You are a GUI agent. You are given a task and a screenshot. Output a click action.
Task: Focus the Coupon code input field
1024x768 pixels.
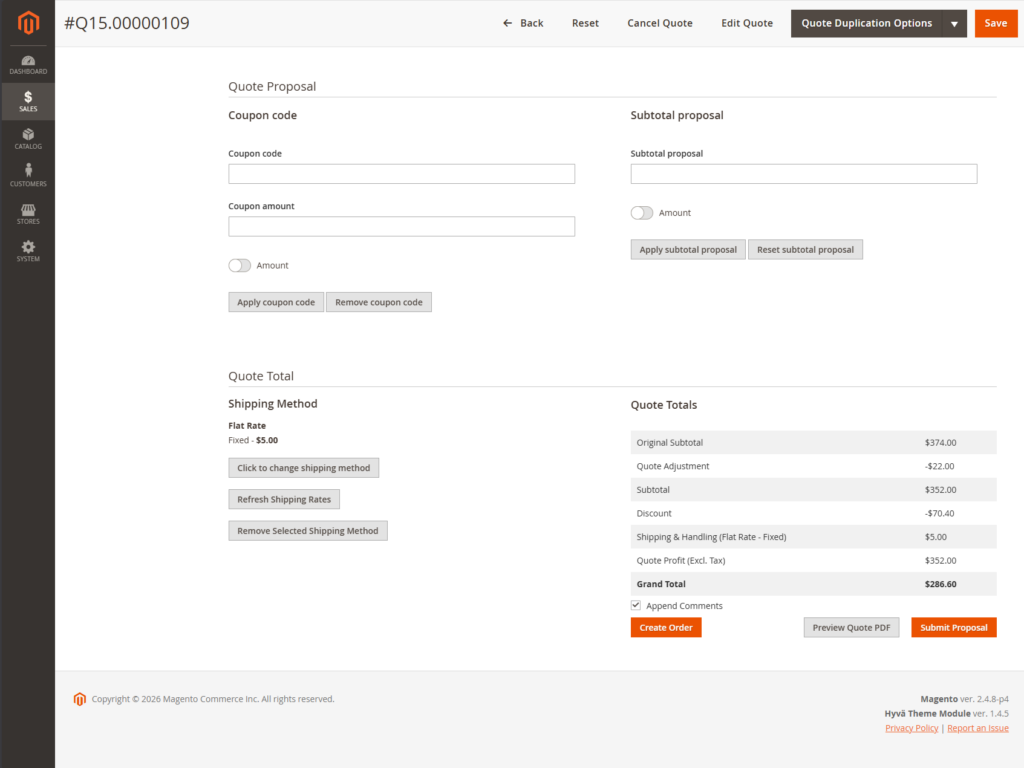[402, 174]
